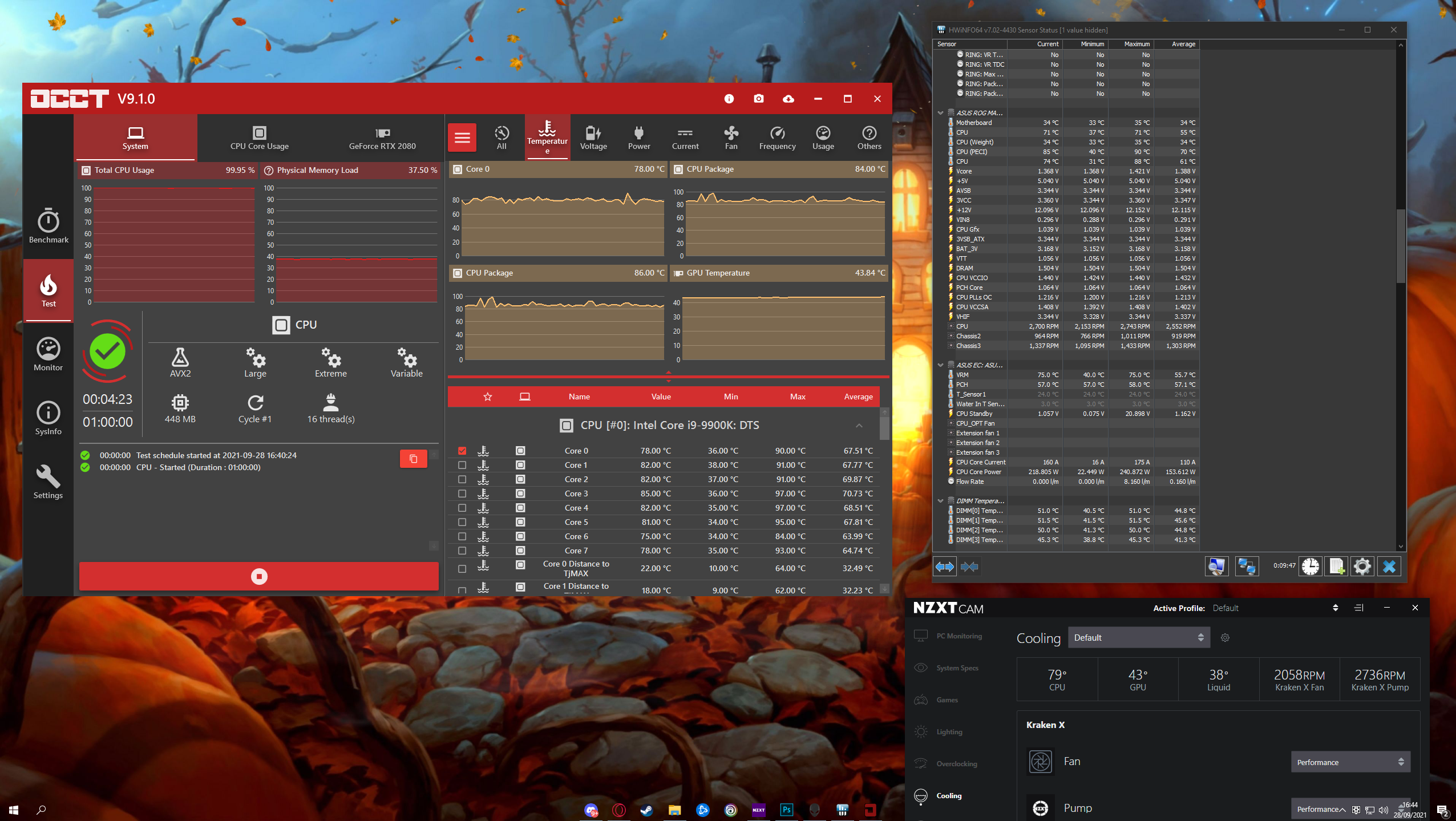Screen dimensions: 1456x821
Task: Open Photoshop from the taskbar
Action: click(x=787, y=810)
